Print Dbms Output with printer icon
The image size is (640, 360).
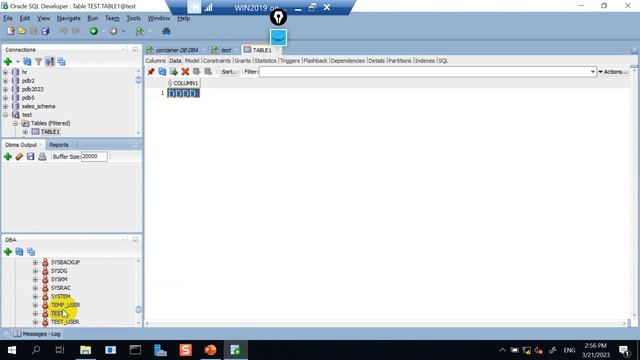coord(42,157)
